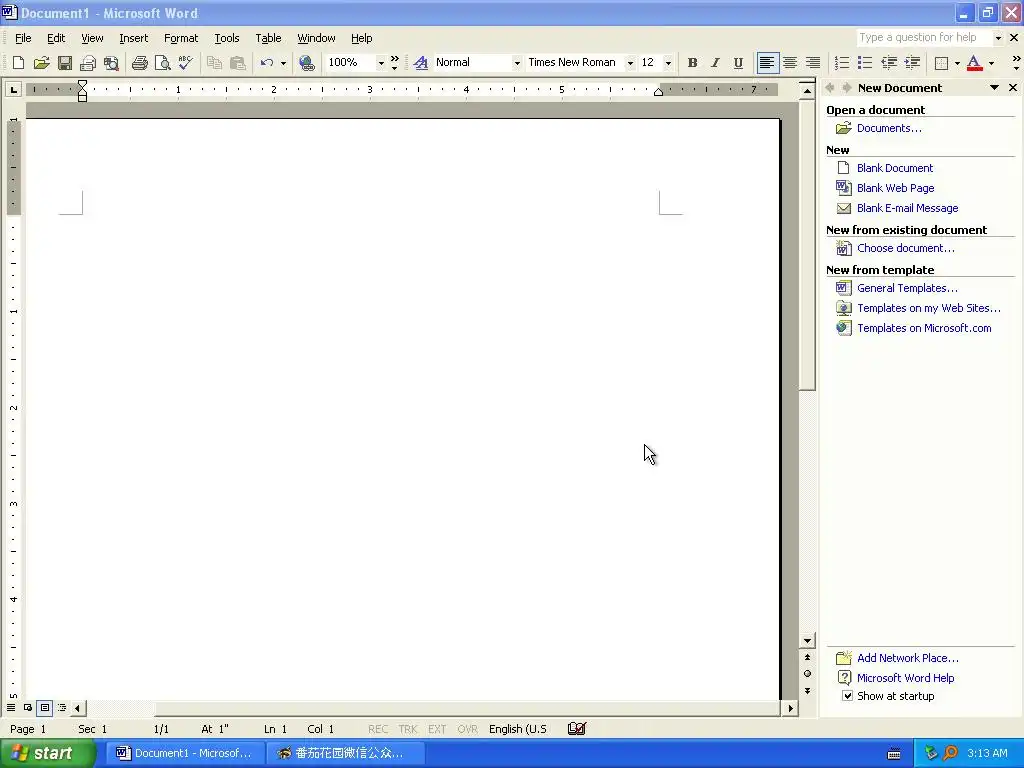The image size is (1024, 768).
Task: Toggle the Numbering list button
Action: 842,63
